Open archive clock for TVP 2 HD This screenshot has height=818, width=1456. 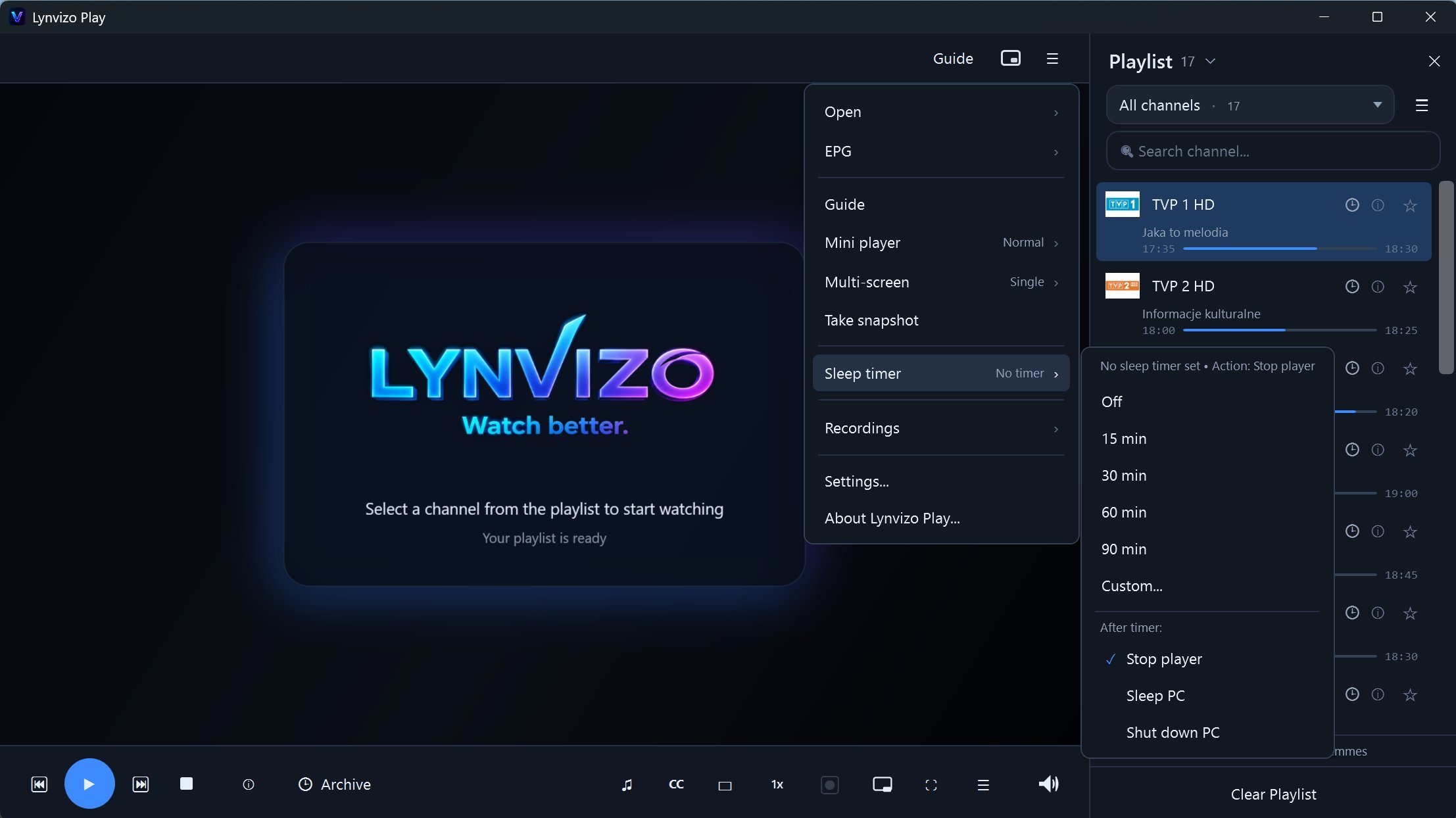pyautogui.click(x=1352, y=286)
